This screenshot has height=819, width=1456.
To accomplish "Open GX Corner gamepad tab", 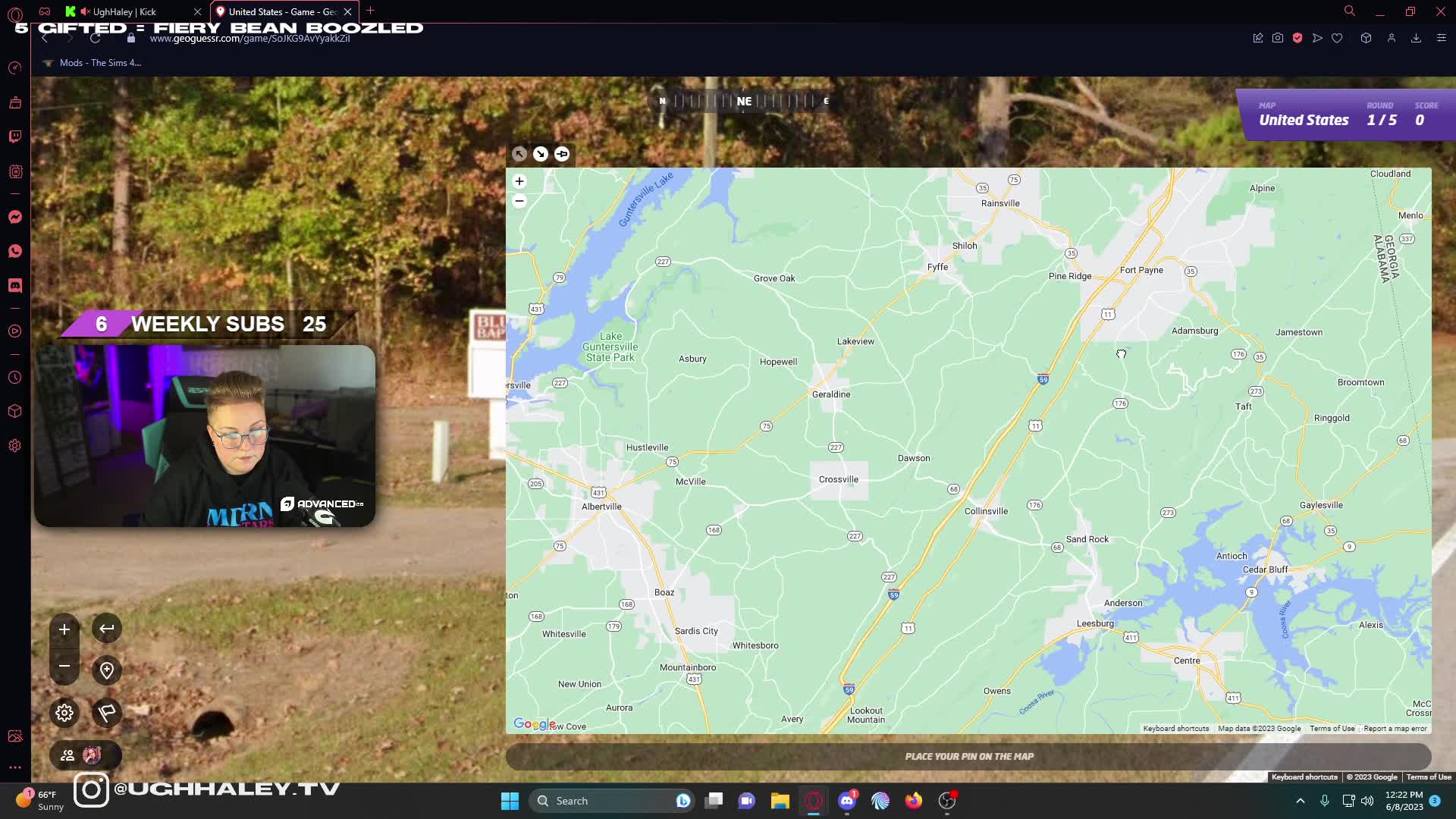I will pyautogui.click(x=45, y=11).
